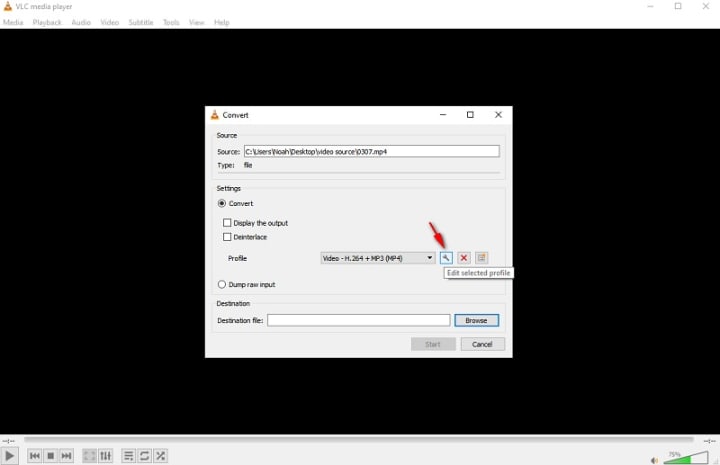Open the Profile dropdown list
720x465 pixels.
tap(377, 258)
